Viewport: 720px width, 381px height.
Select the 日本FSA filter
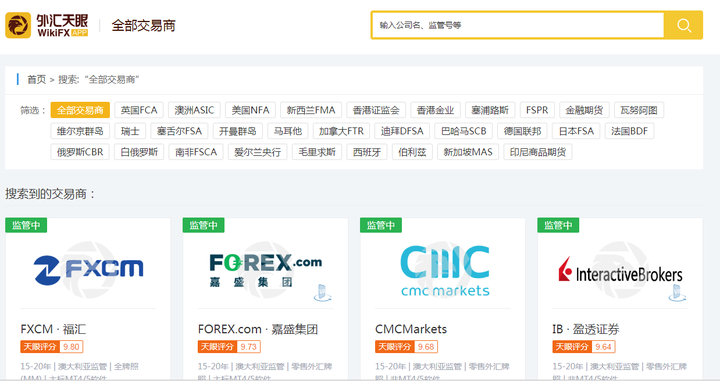pos(576,131)
